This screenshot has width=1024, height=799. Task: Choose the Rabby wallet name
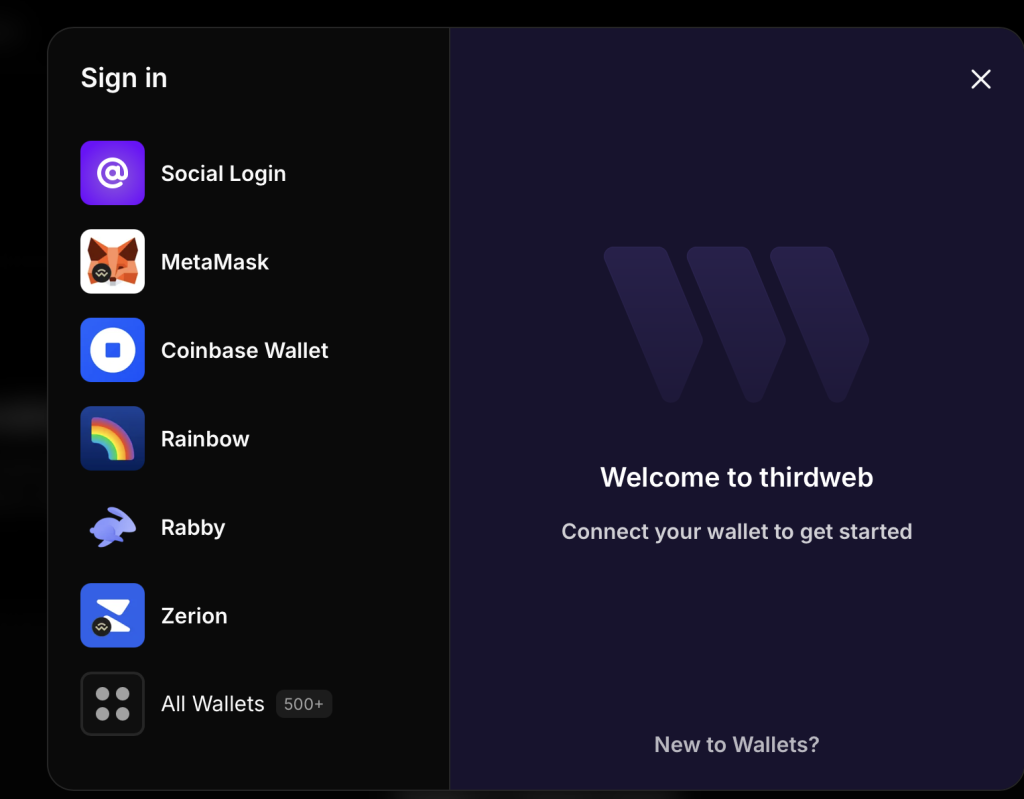pos(193,528)
